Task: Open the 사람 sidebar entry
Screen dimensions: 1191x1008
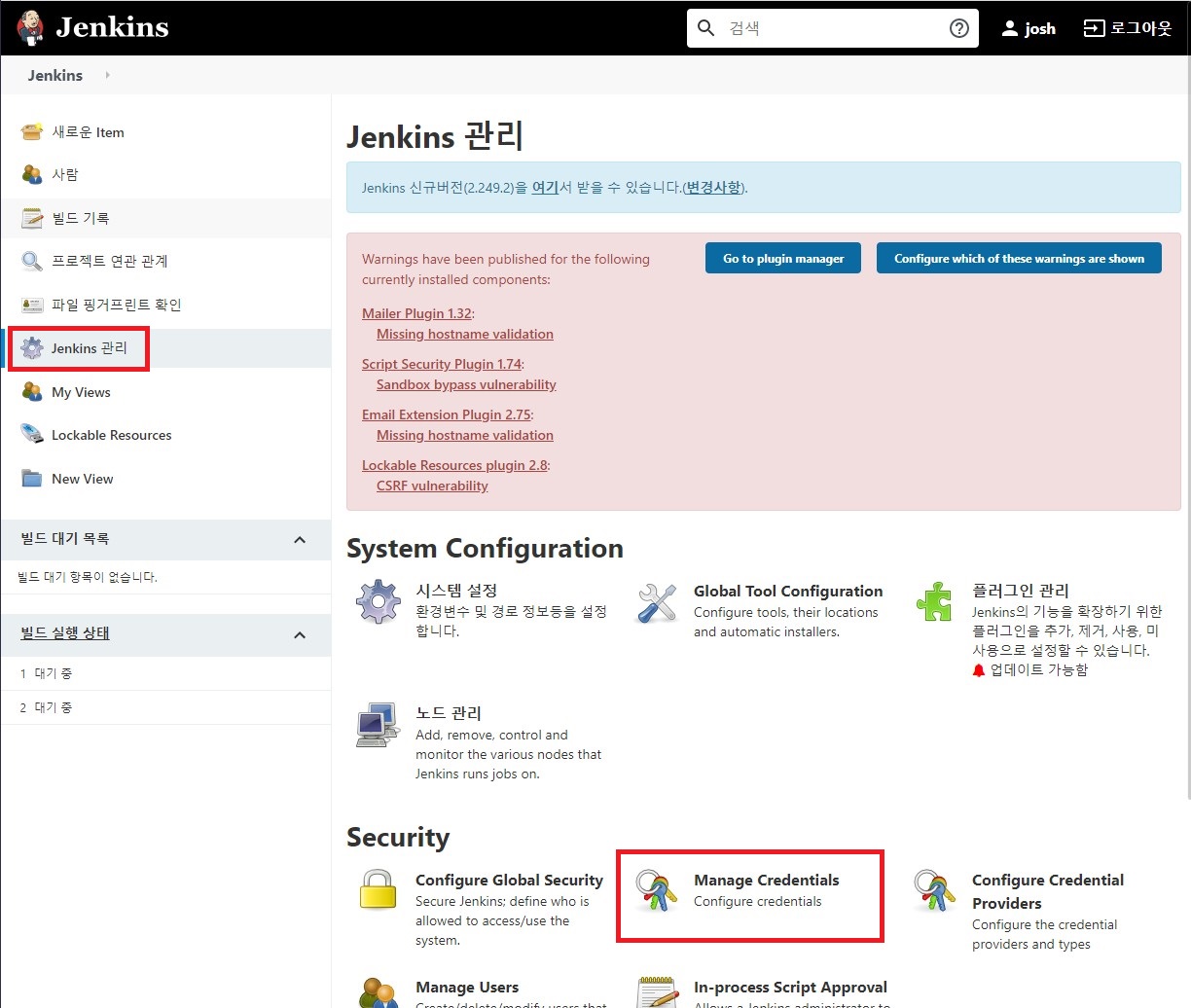Action: coord(65,175)
